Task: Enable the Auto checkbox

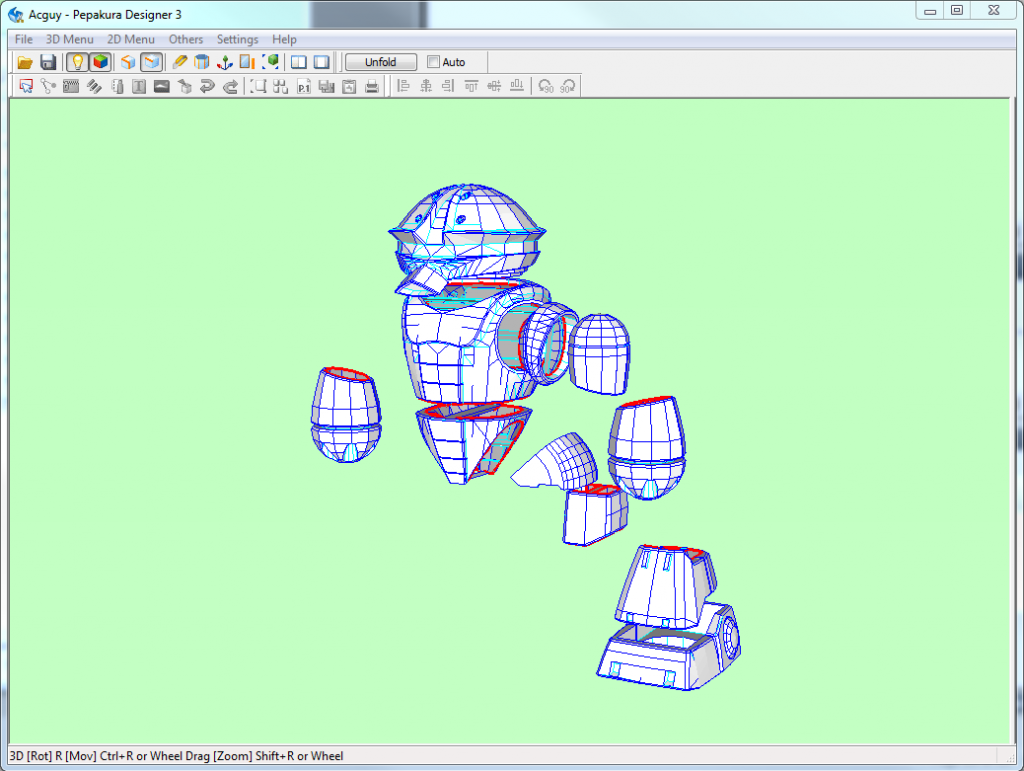Action: [x=433, y=62]
